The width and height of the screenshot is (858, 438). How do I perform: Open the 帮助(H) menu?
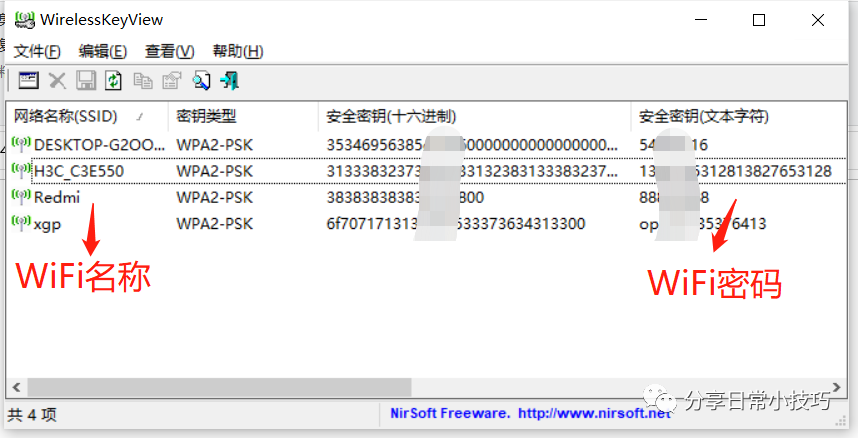[237, 51]
